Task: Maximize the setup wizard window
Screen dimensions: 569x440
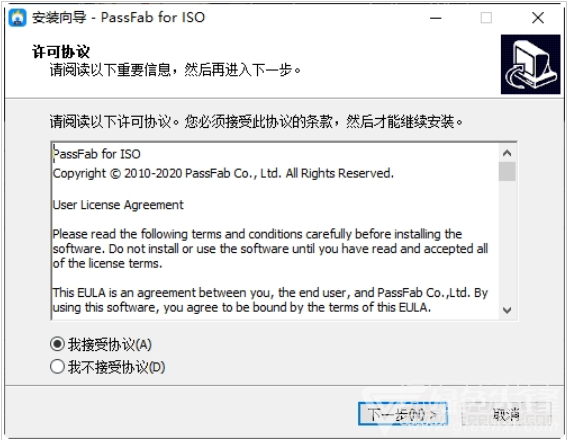Action: click(x=486, y=17)
